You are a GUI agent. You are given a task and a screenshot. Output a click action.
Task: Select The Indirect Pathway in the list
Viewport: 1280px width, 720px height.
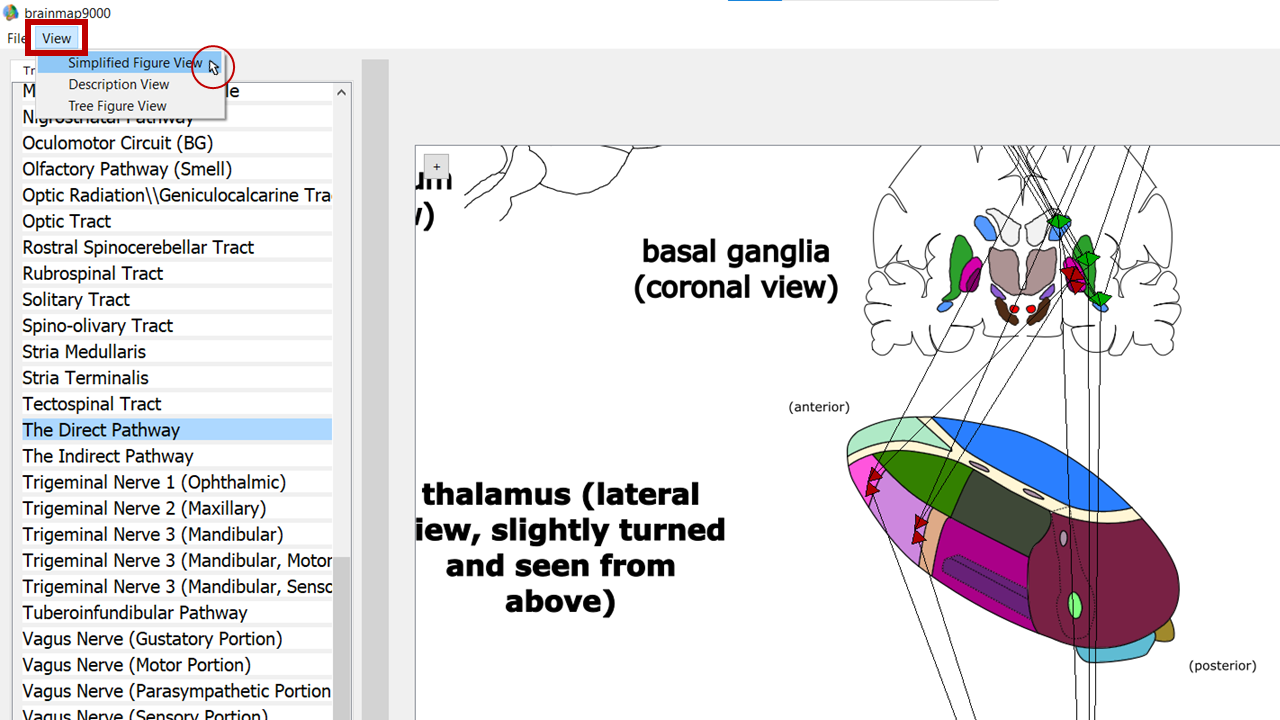tap(108, 456)
